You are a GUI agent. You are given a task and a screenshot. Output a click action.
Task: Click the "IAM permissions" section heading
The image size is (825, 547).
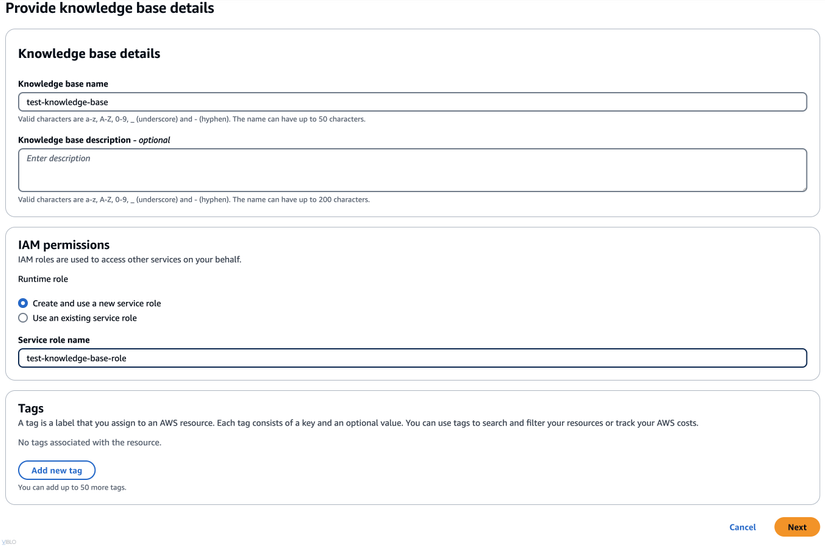point(64,245)
